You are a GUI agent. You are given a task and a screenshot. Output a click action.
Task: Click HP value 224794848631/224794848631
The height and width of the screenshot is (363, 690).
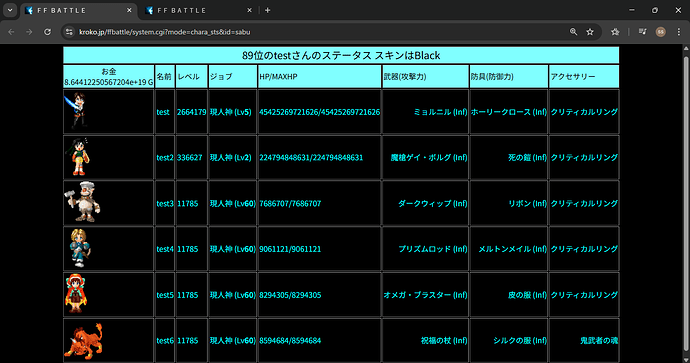pyautogui.click(x=311, y=158)
